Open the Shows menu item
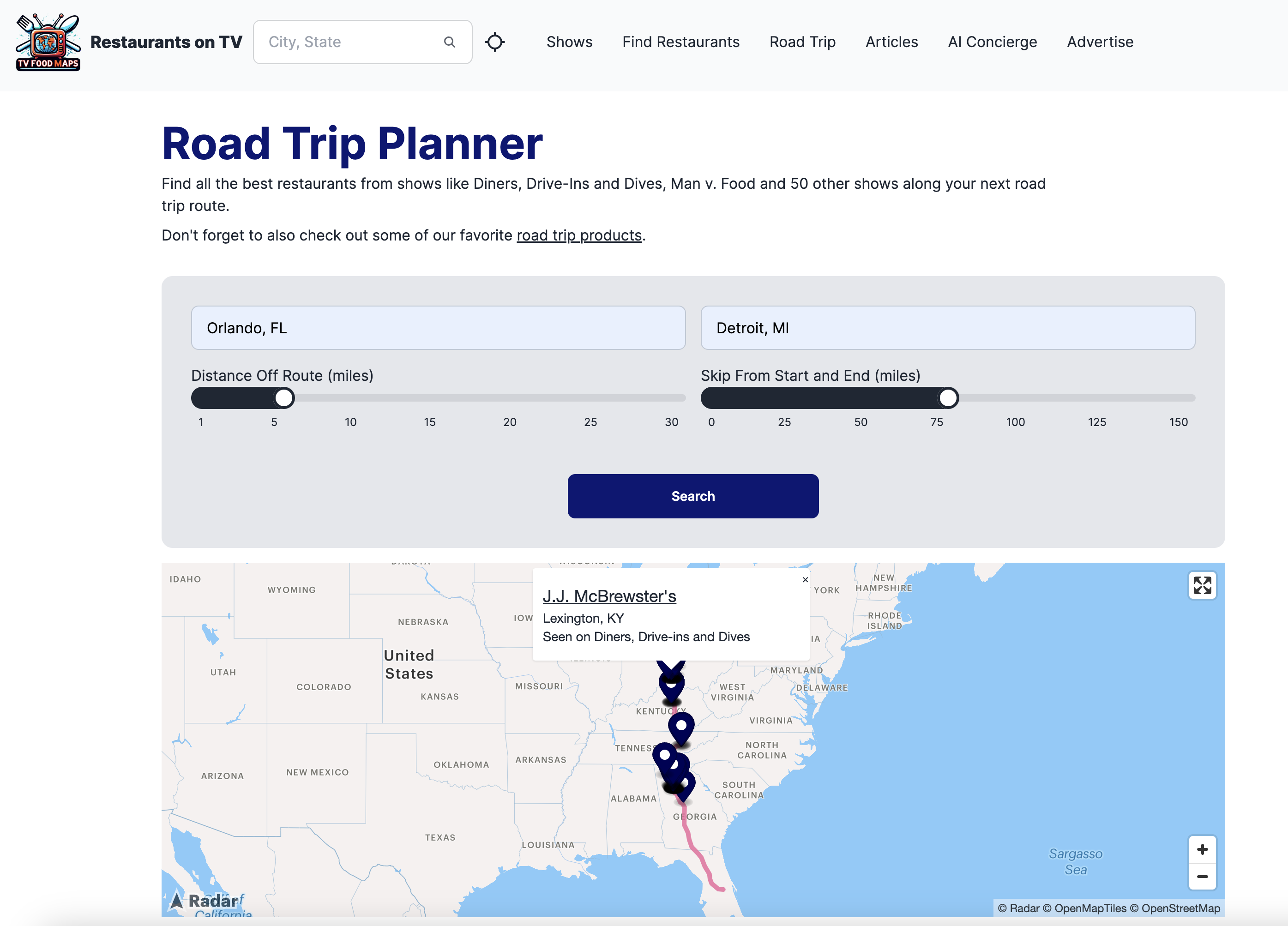This screenshot has height=926, width=1288. (569, 42)
